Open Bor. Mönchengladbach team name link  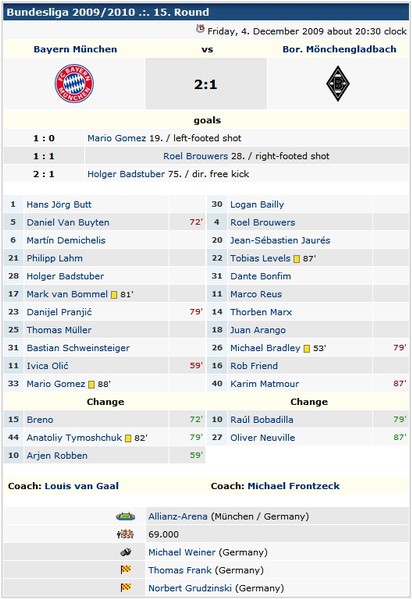tap(339, 49)
